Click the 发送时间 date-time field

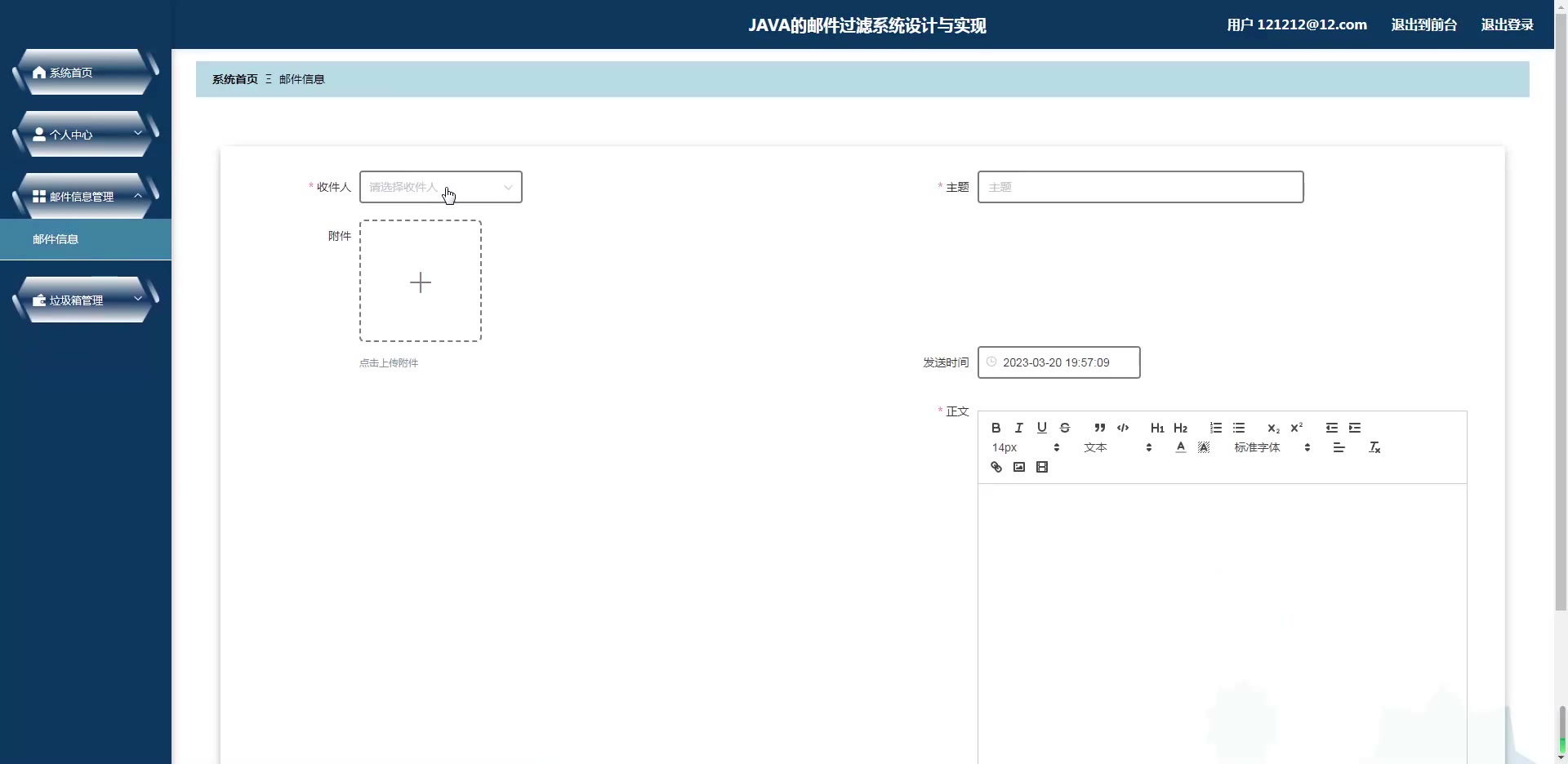(1058, 362)
